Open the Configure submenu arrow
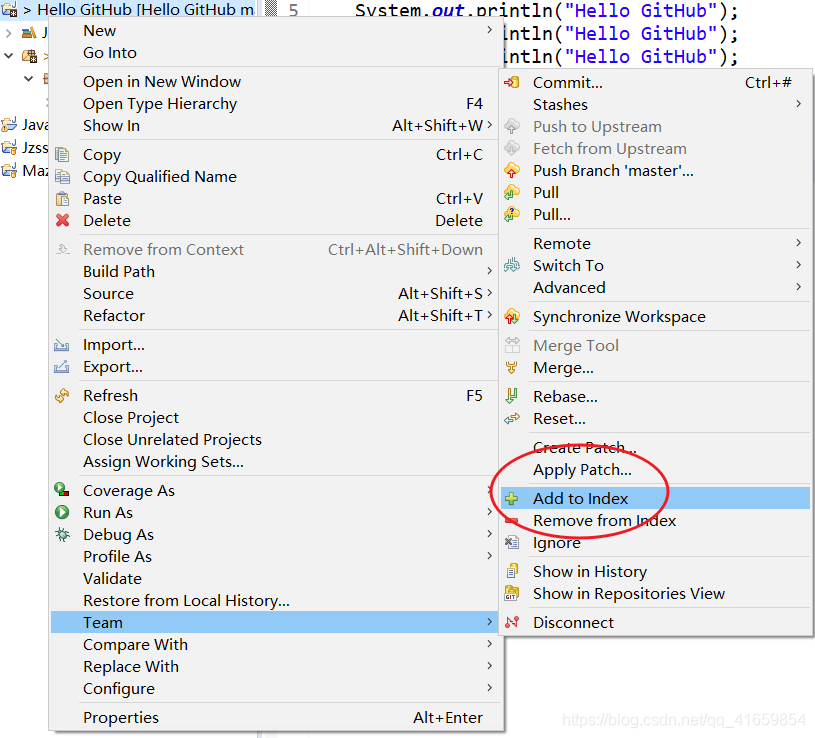 click(489, 687)
